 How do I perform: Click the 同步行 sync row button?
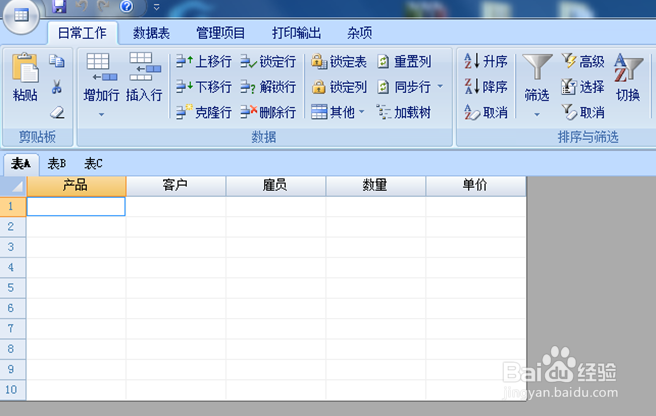pos(404,87)
